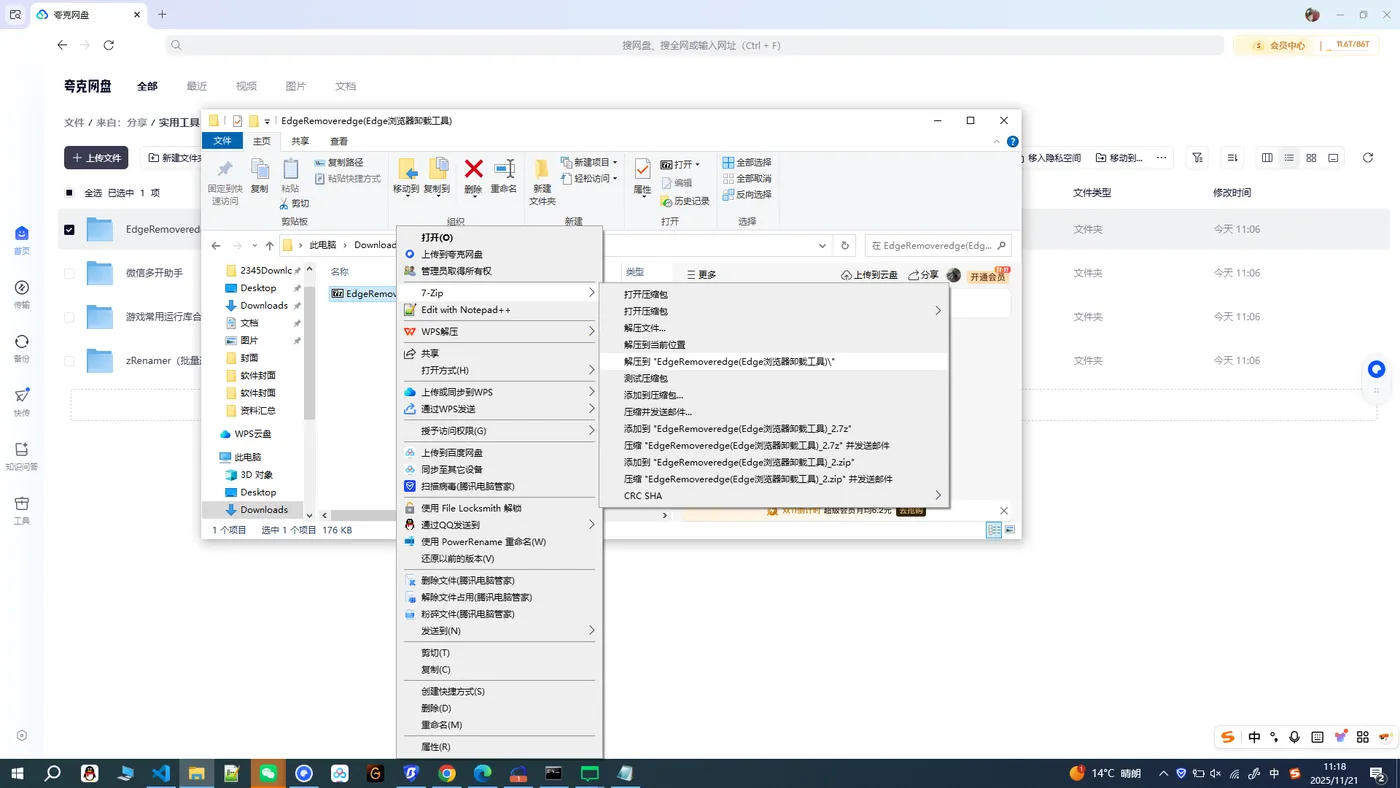Click 全部选择 in Explorer ribbon
This screenshot has width=1400, height=788.
pos(747,162)
